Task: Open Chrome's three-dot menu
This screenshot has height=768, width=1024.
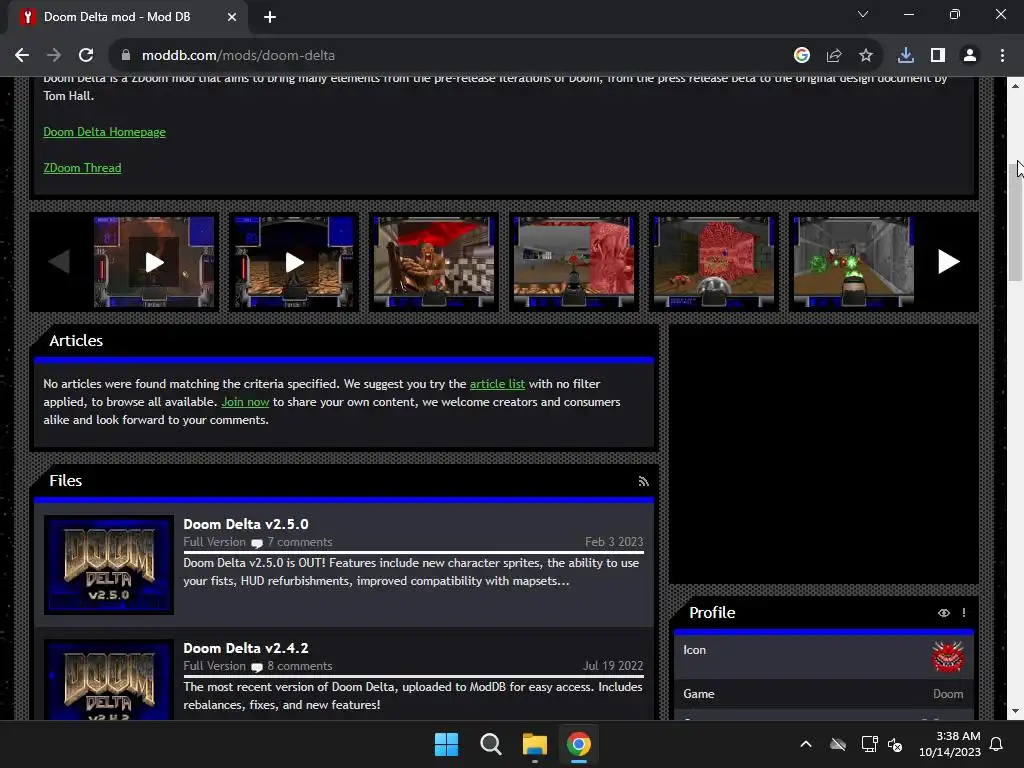Action: 1002,56
